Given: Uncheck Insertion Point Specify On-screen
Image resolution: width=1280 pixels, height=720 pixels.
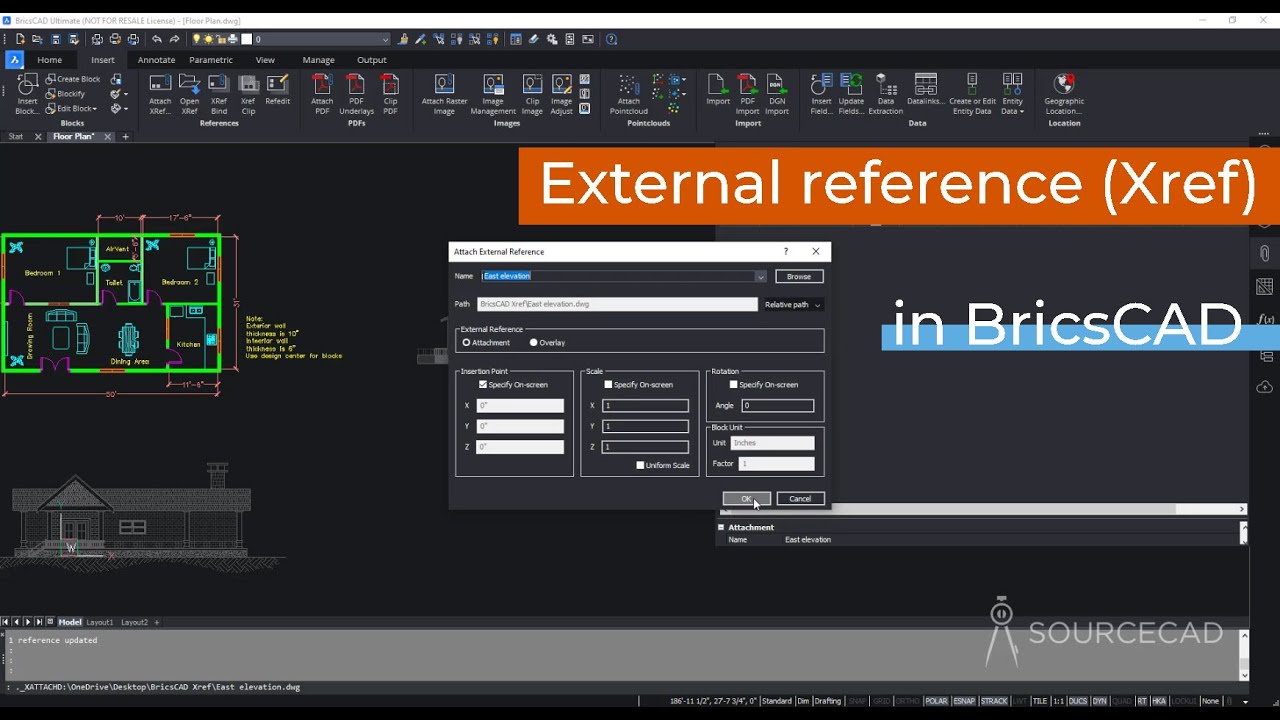Looking at the screenshot, I should tap(483, 385).
